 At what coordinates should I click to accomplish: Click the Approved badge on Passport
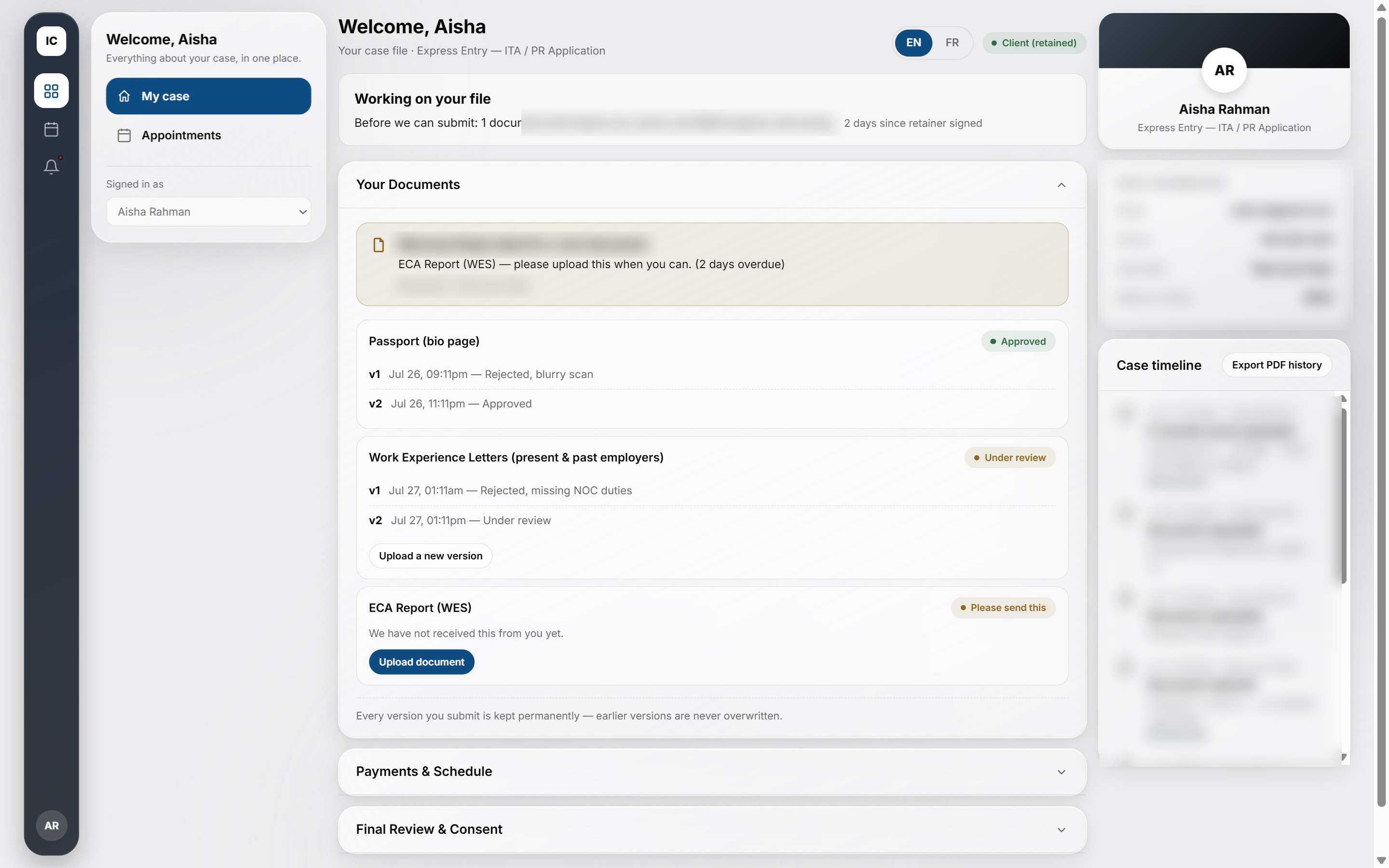click(1018, 341)
